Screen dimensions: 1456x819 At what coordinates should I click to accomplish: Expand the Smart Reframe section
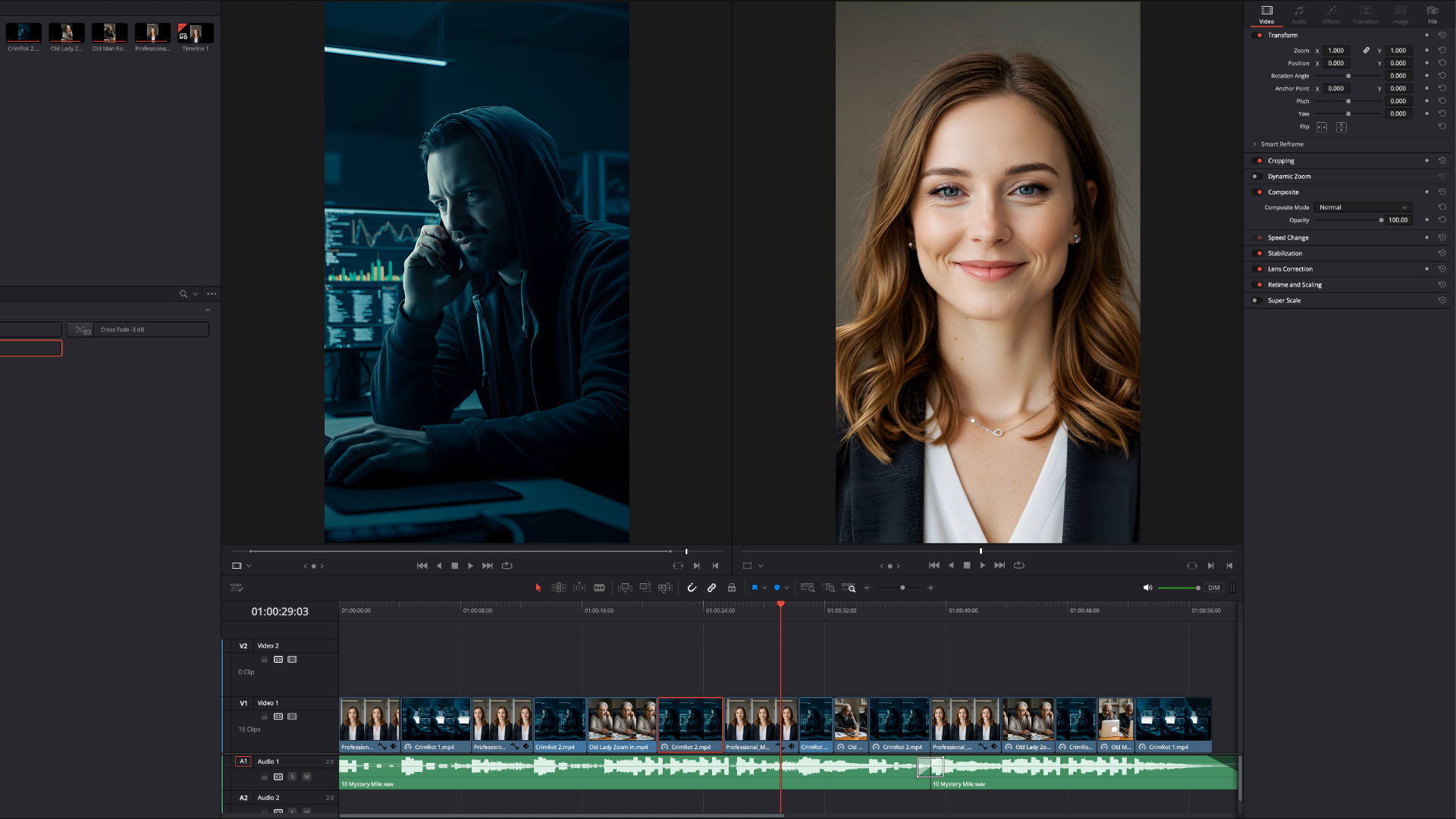[1254, 144]
